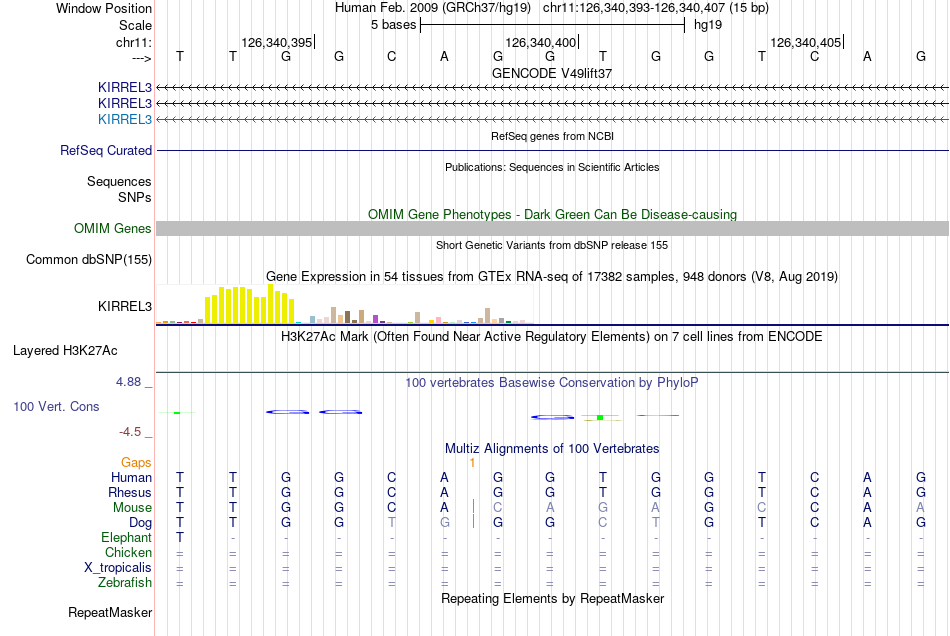Click the Short Genetic Variants dbSNP title
Image resolution: width=950 pixels, height=636 pixels.
click(x=552, y=245)
